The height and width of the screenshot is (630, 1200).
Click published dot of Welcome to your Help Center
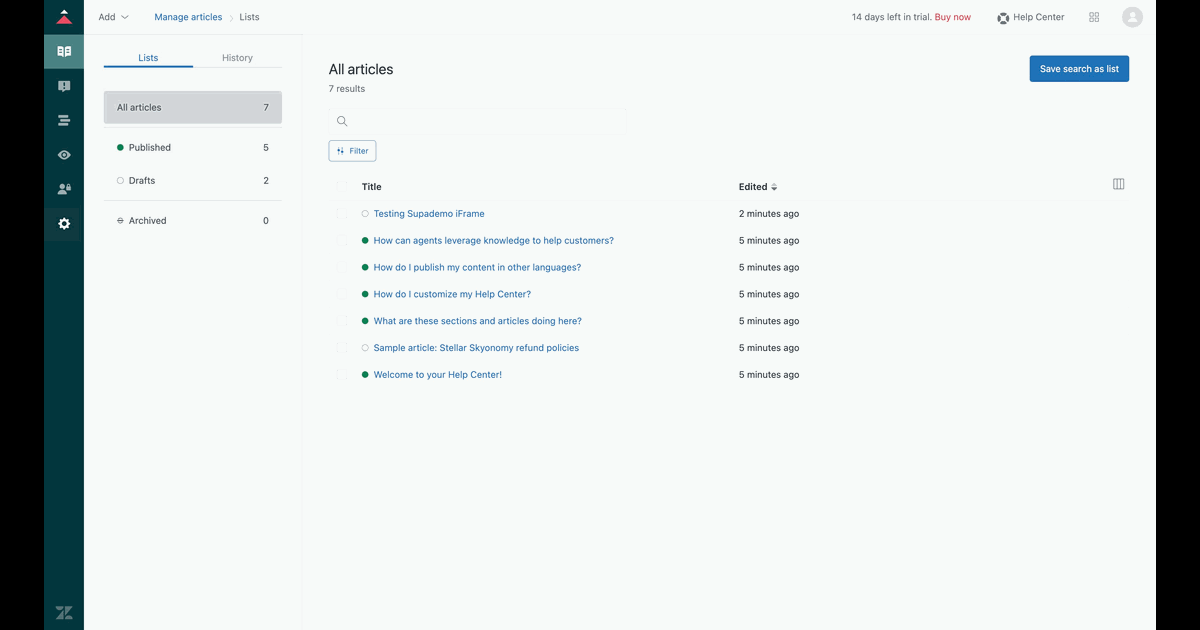(x=365, y=375)
